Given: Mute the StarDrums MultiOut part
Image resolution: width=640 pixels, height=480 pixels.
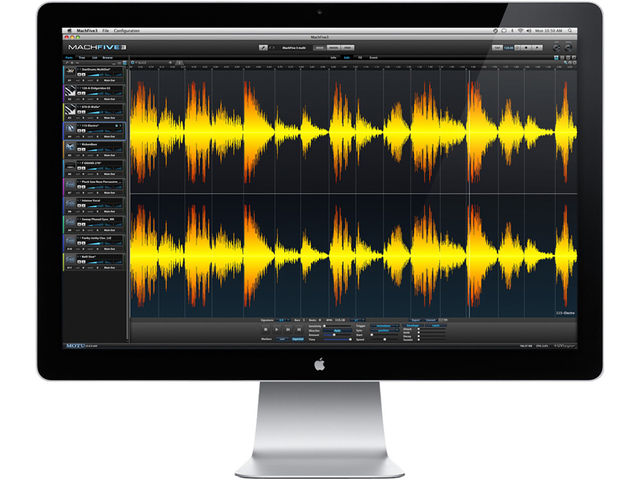Looking at the screenshot, I should 80,75.
